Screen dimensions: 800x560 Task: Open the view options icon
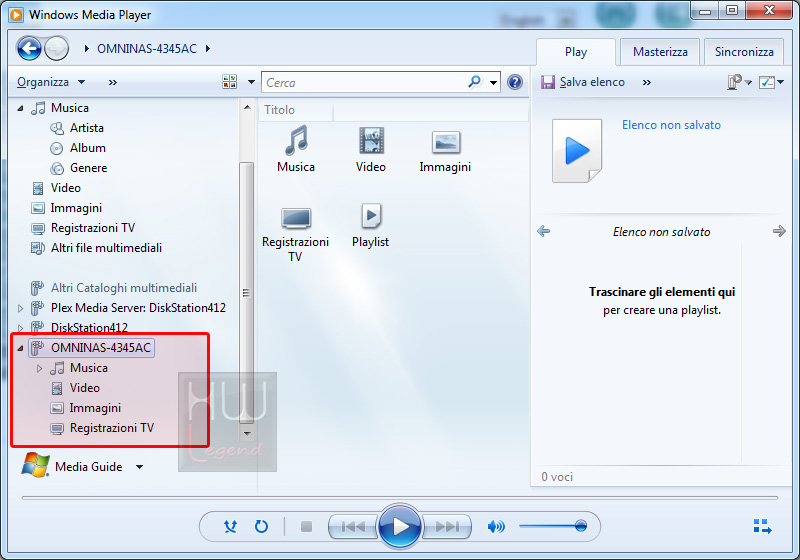(x=230, y=82)
